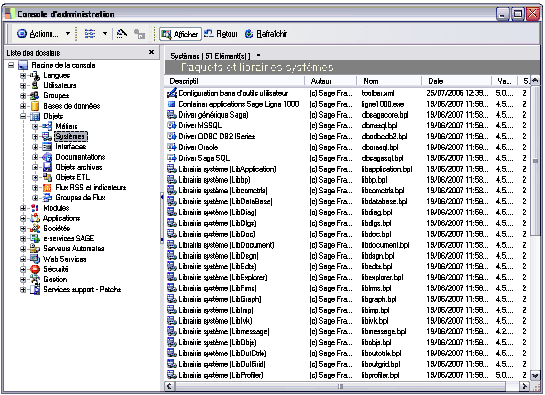Select the Bases de données icon
Image resolution: width=545 pixels, height=395 pixels.
35,106
